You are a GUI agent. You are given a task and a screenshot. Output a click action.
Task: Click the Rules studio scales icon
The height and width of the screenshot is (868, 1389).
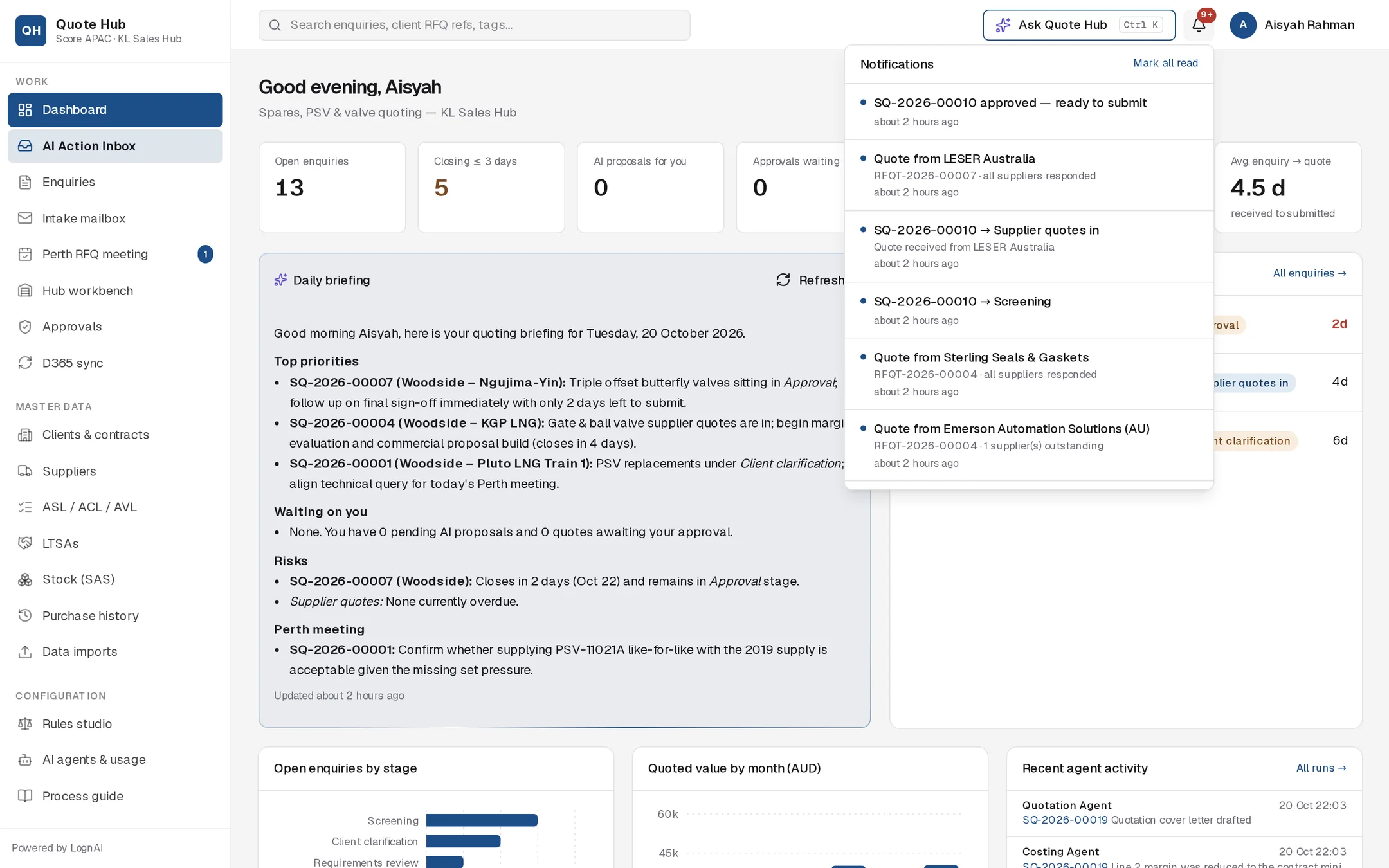coord(25,724)
